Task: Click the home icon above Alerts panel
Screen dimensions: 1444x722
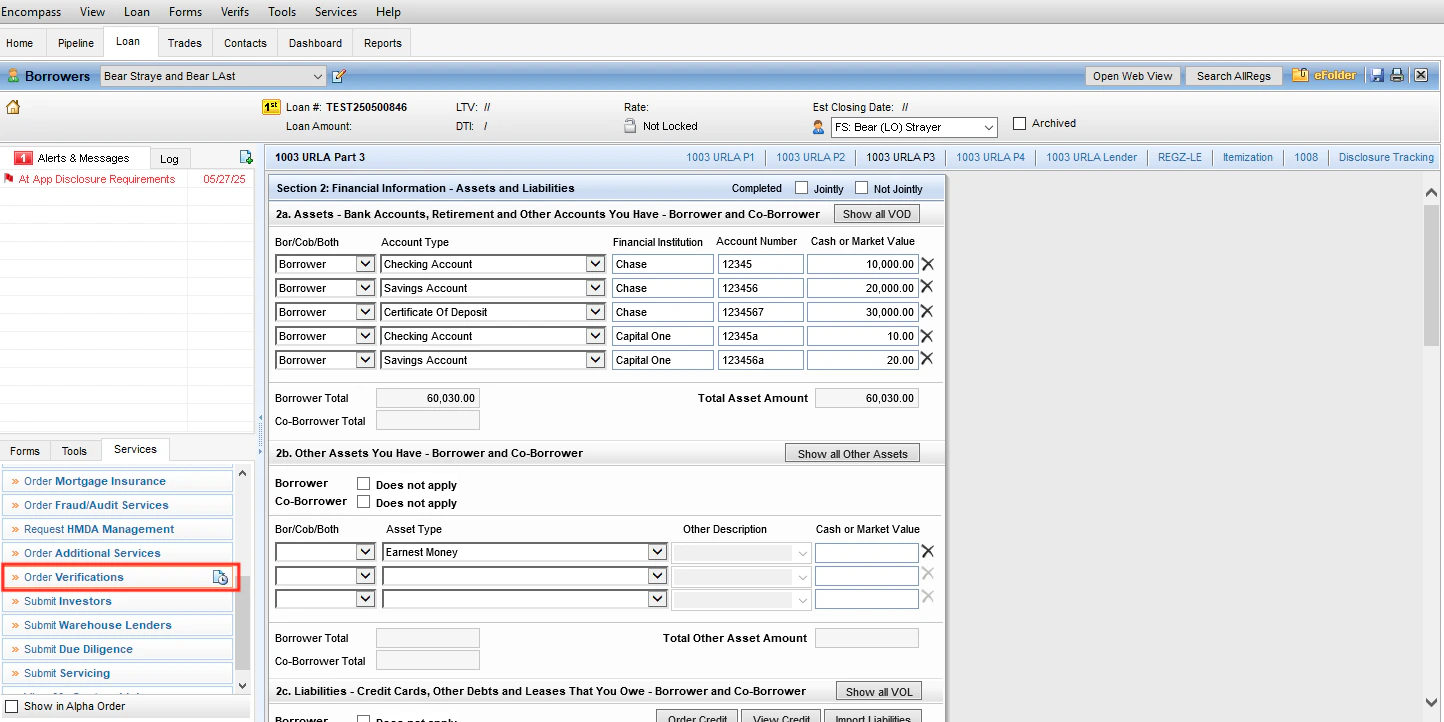Action: [x=13, y=105]
